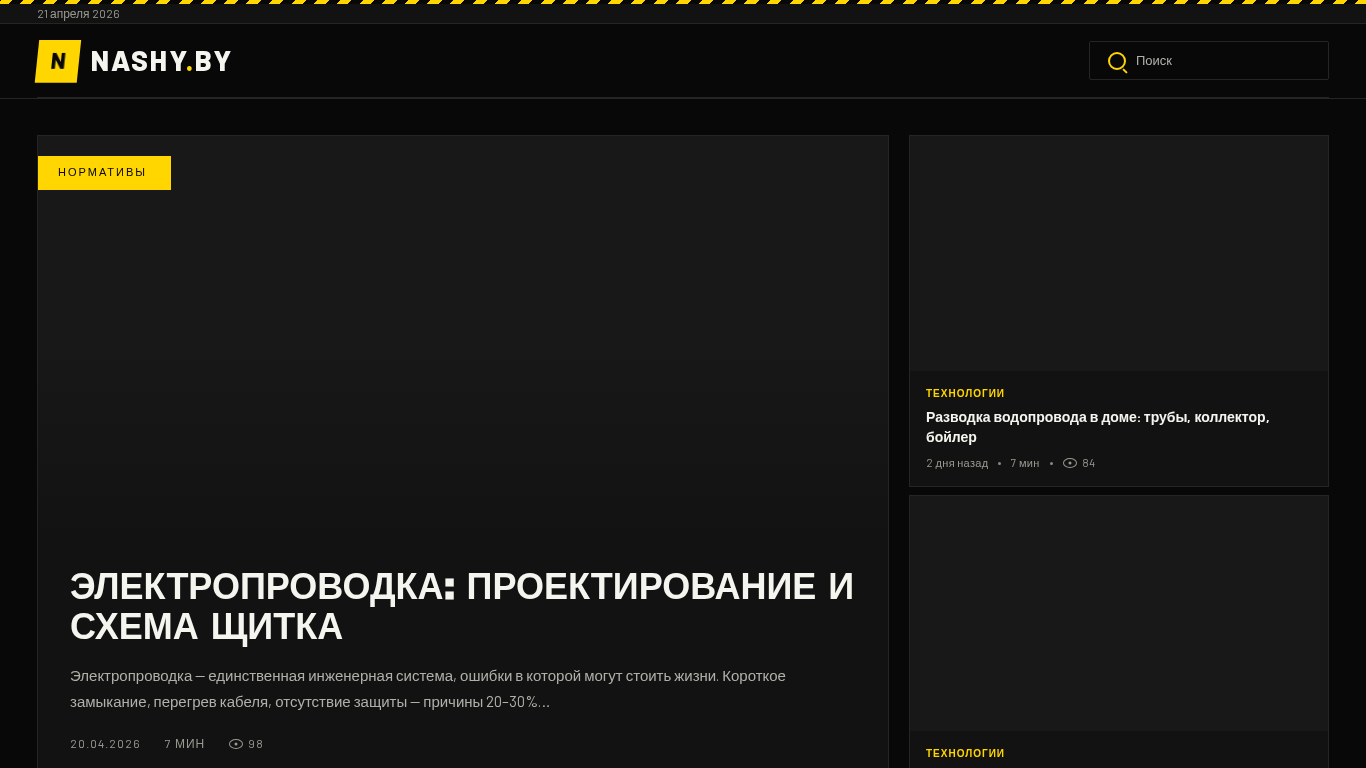Click the 20.04.2026 publication date
The width and height of the screenshot is (1366, 768).
(x=105, y=744)
